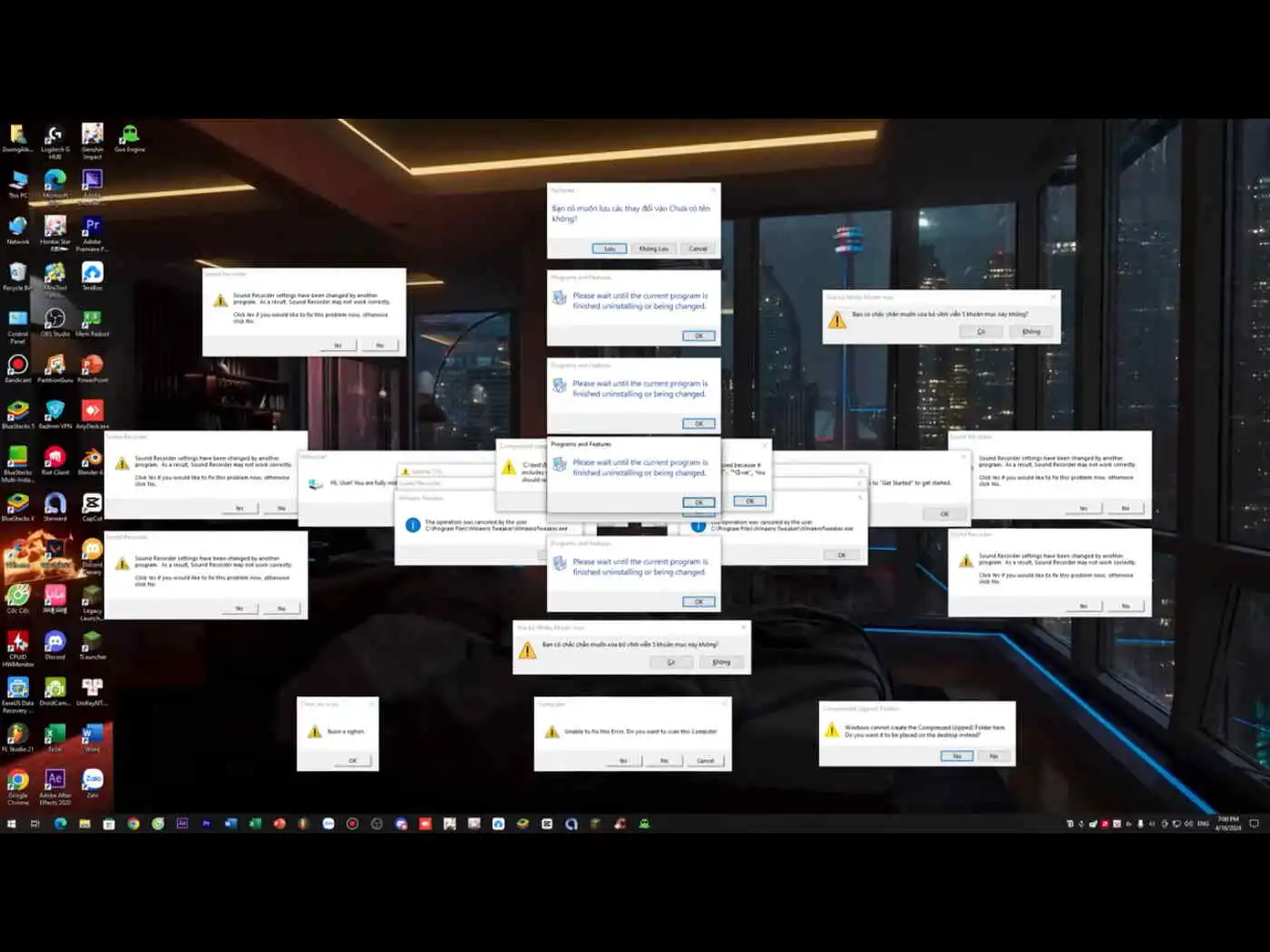1270x952 pixels.
Task: Open the EaseUS Data Recovery desktop shortcut
Action: tap(18, 695)
